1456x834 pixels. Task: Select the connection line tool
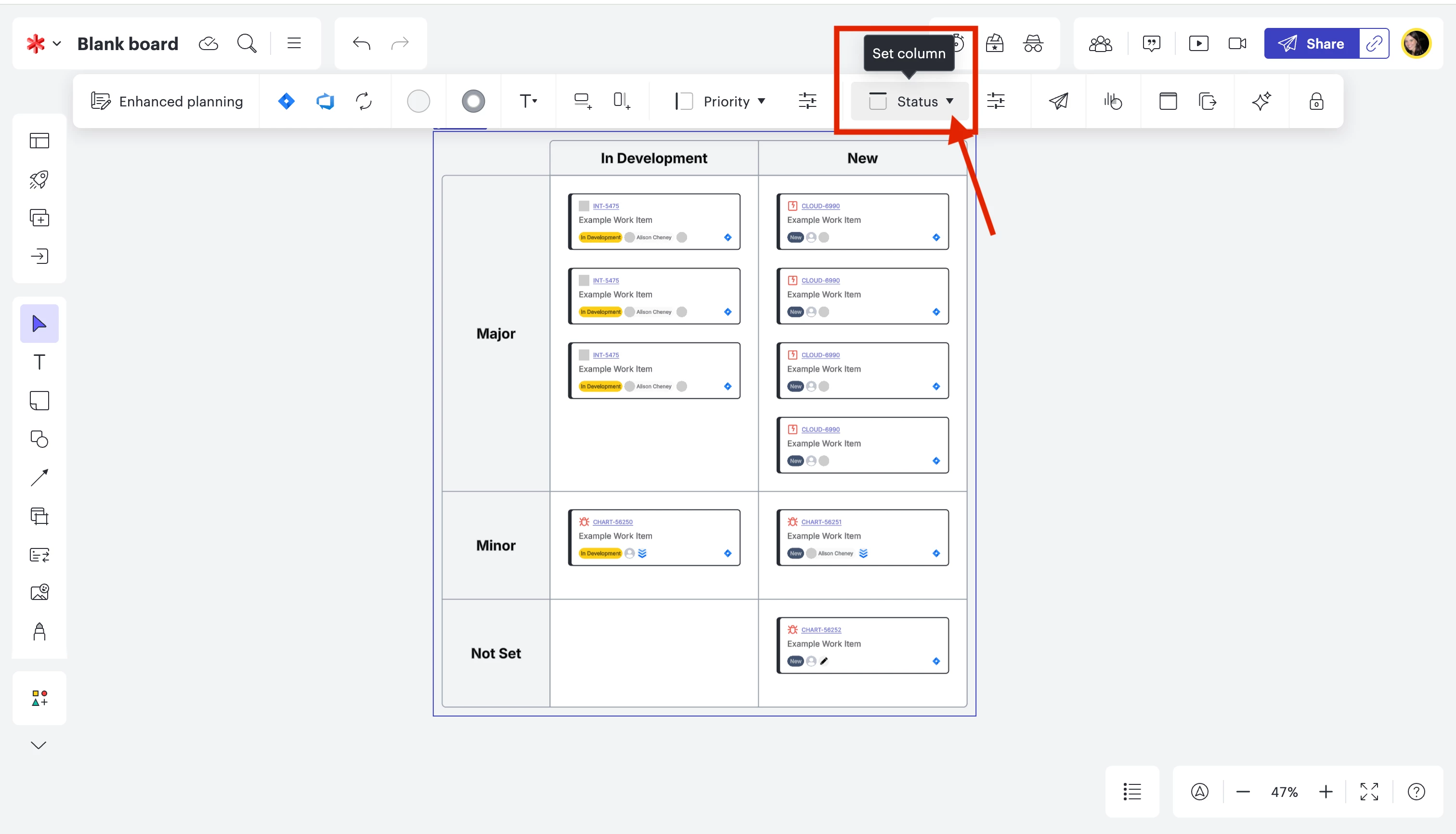[39, 478]
